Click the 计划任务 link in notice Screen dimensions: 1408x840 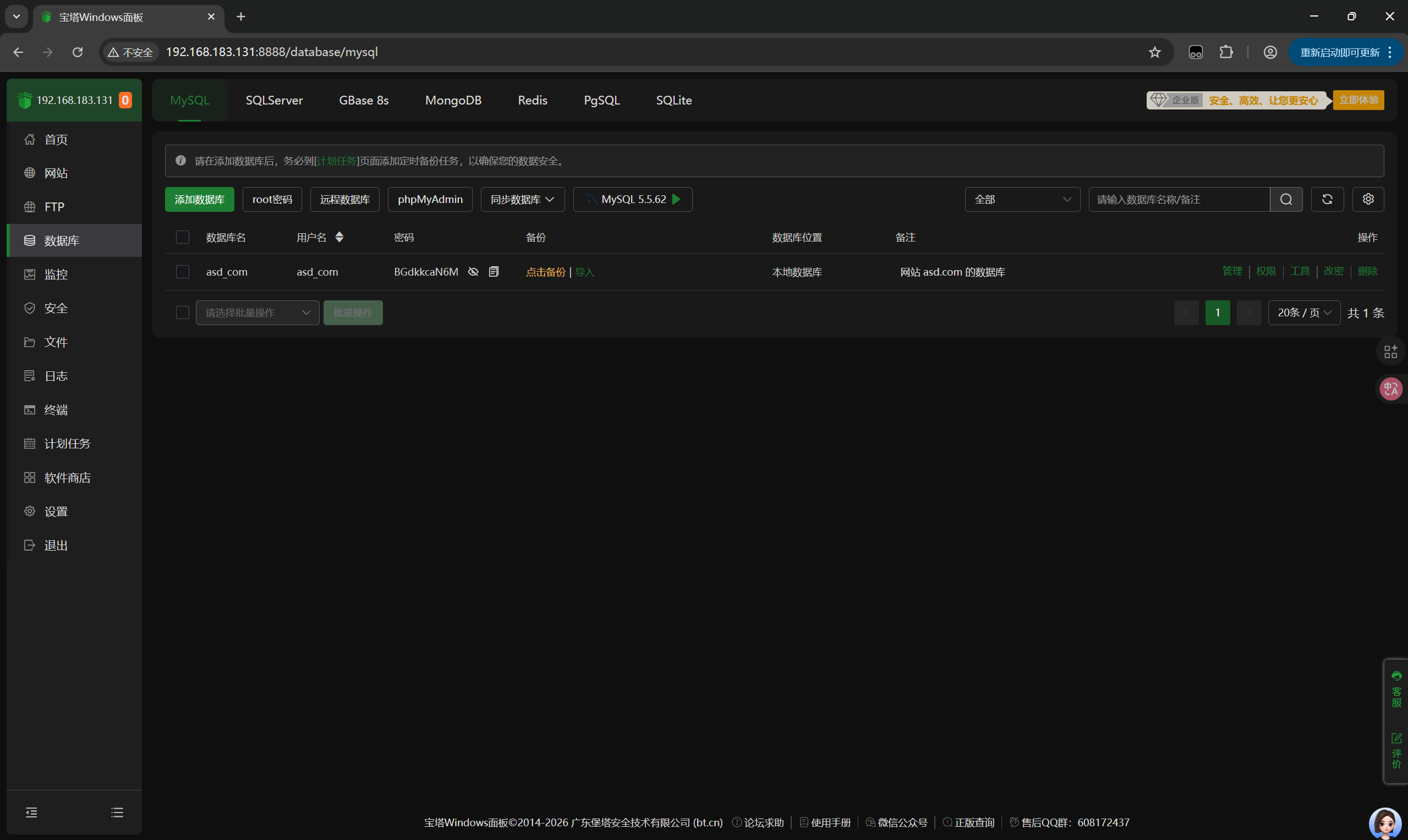click(336, 161)
